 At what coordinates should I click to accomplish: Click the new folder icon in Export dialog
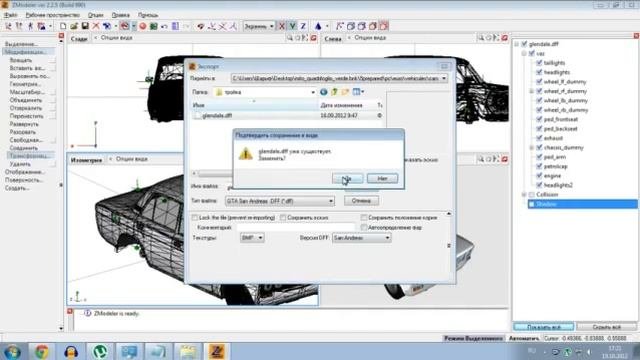pyautogui.click(x=345, y=92)
